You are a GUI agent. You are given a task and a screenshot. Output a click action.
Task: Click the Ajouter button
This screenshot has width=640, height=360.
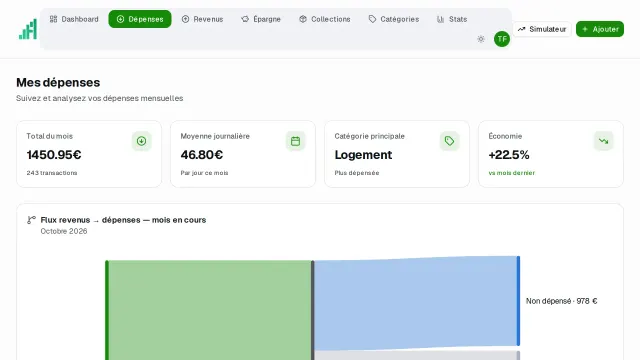pos(600,29)
